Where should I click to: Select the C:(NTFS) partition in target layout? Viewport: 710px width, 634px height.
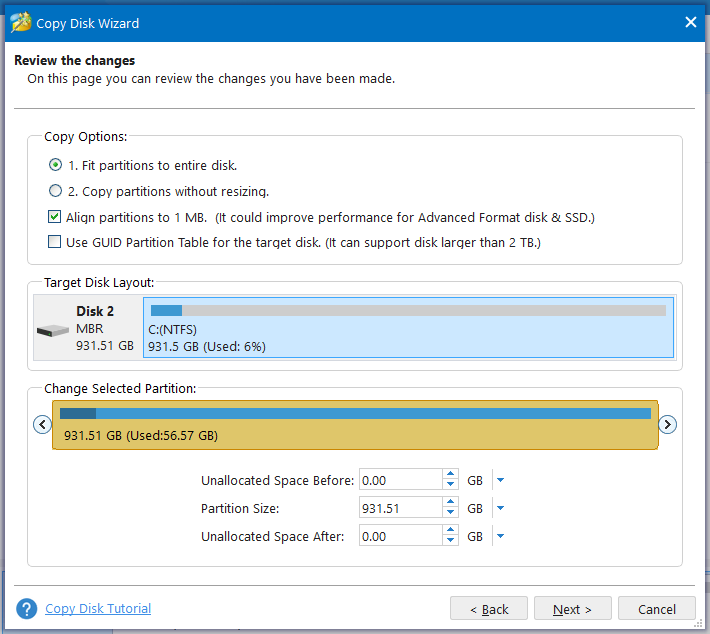pyautogui.click(x=408, y=327)
